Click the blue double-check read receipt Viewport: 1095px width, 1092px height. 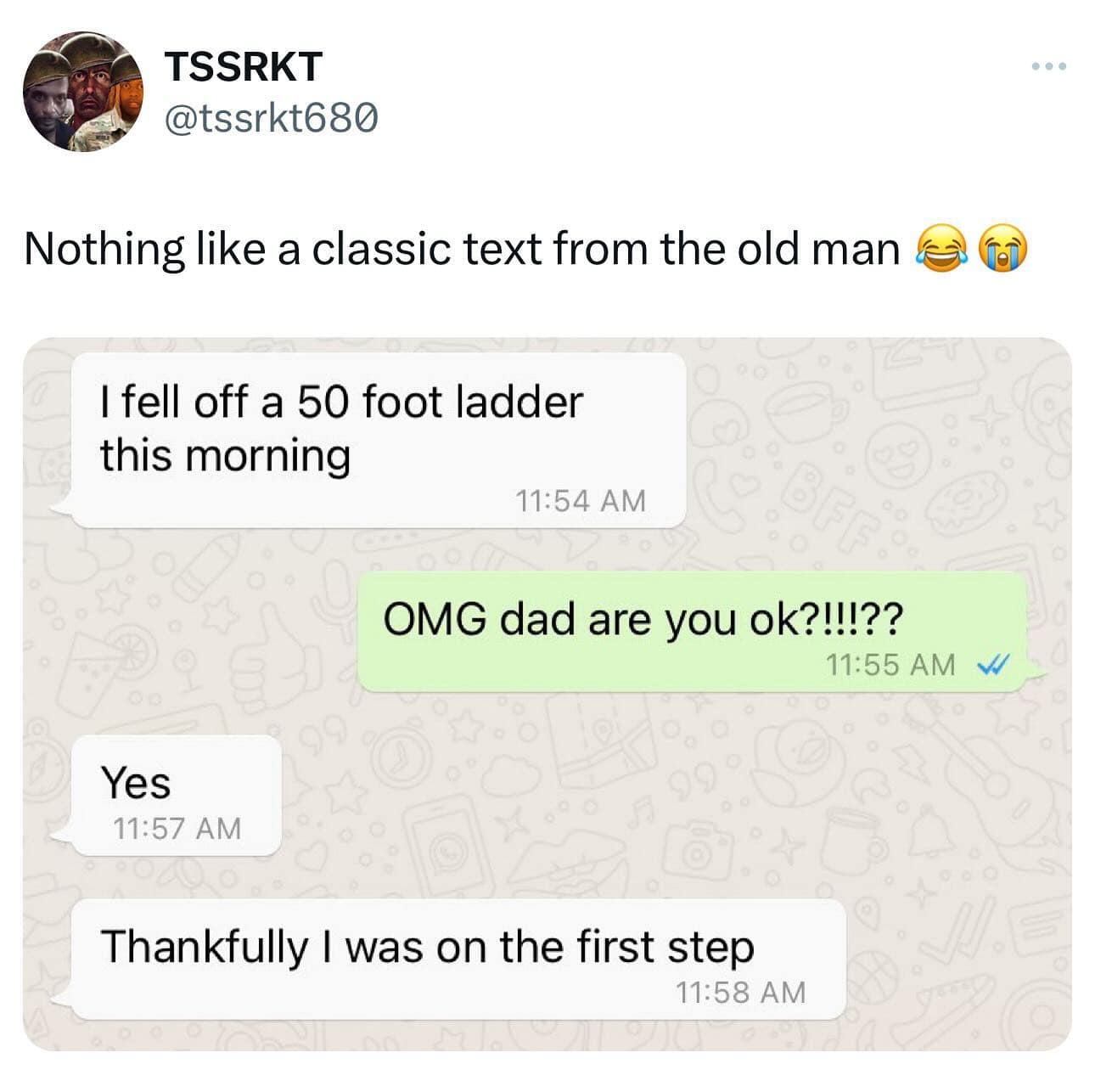click(x=992, y=664)
